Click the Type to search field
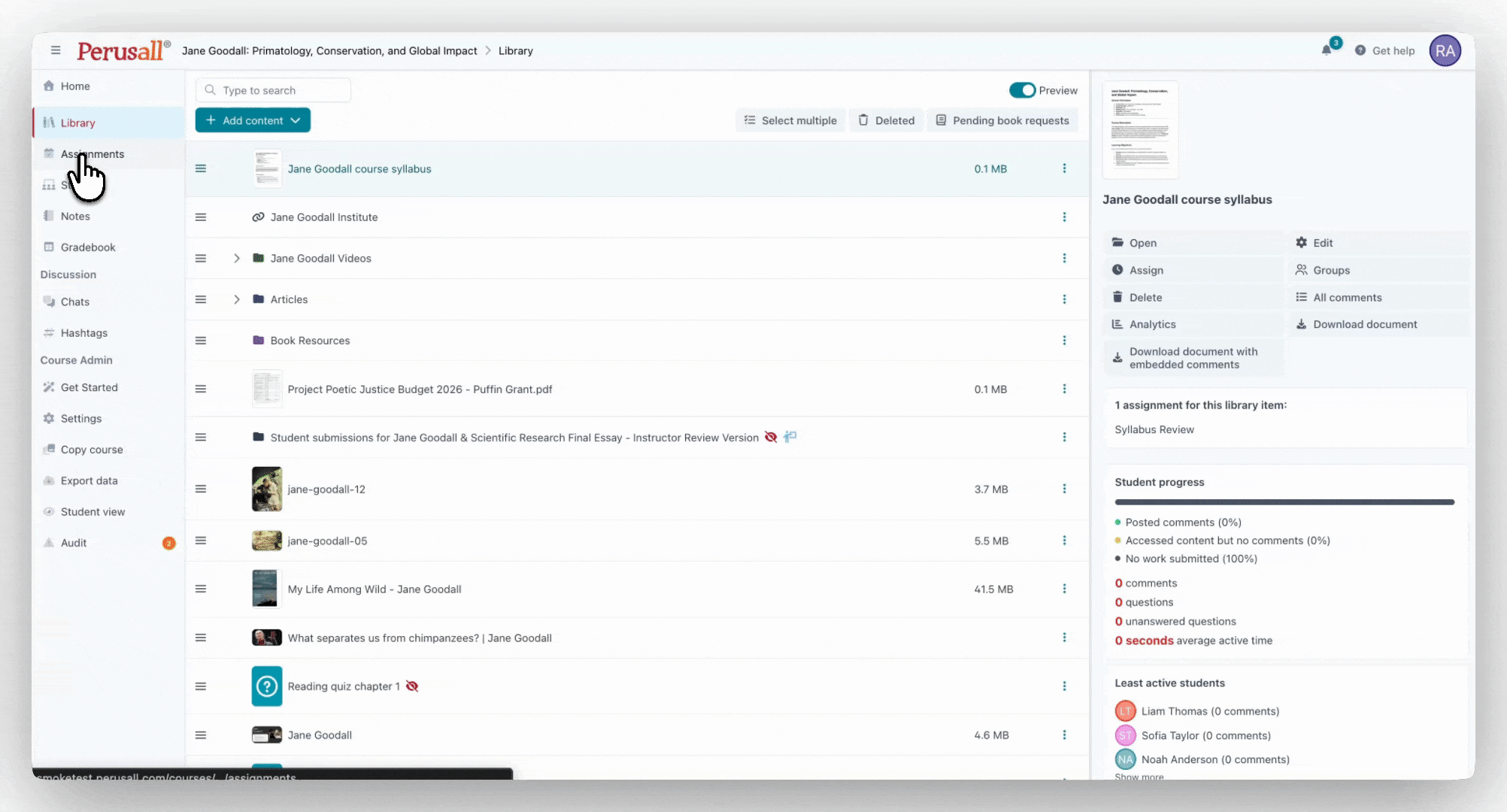 pyautogui.click(x=273, y=90)
